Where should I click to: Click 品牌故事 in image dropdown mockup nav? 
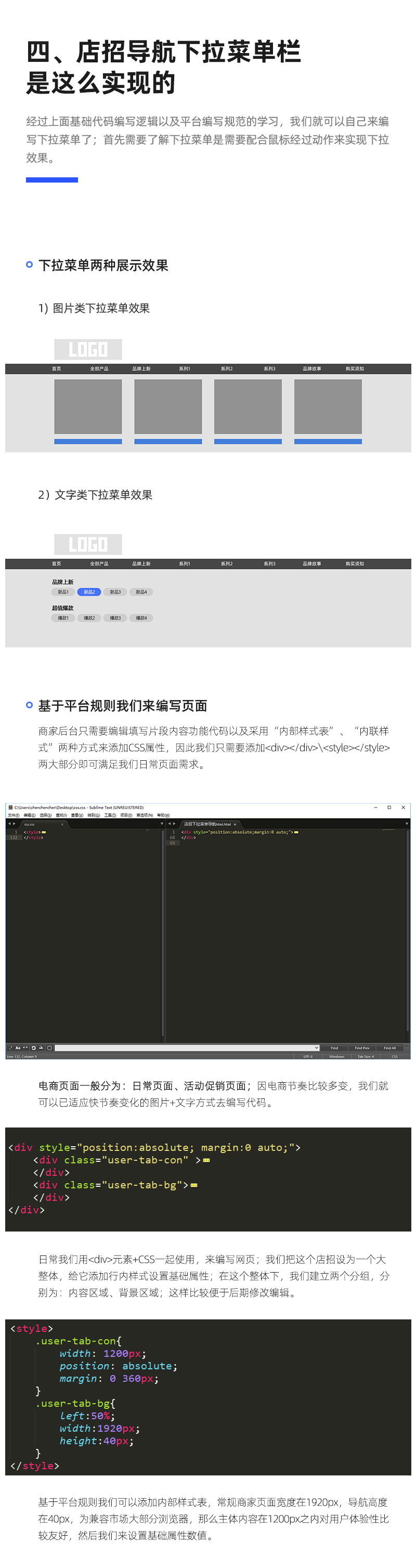pos(312,369)
